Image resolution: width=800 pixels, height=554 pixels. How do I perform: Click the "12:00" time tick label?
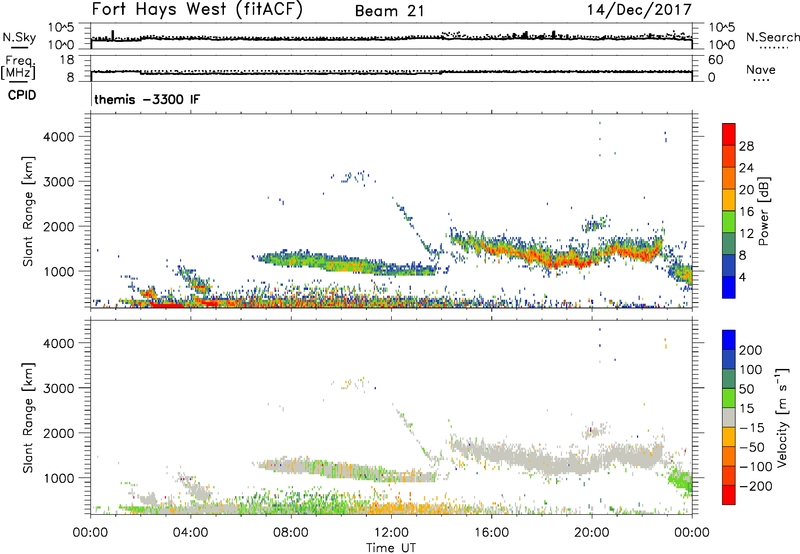391,533
